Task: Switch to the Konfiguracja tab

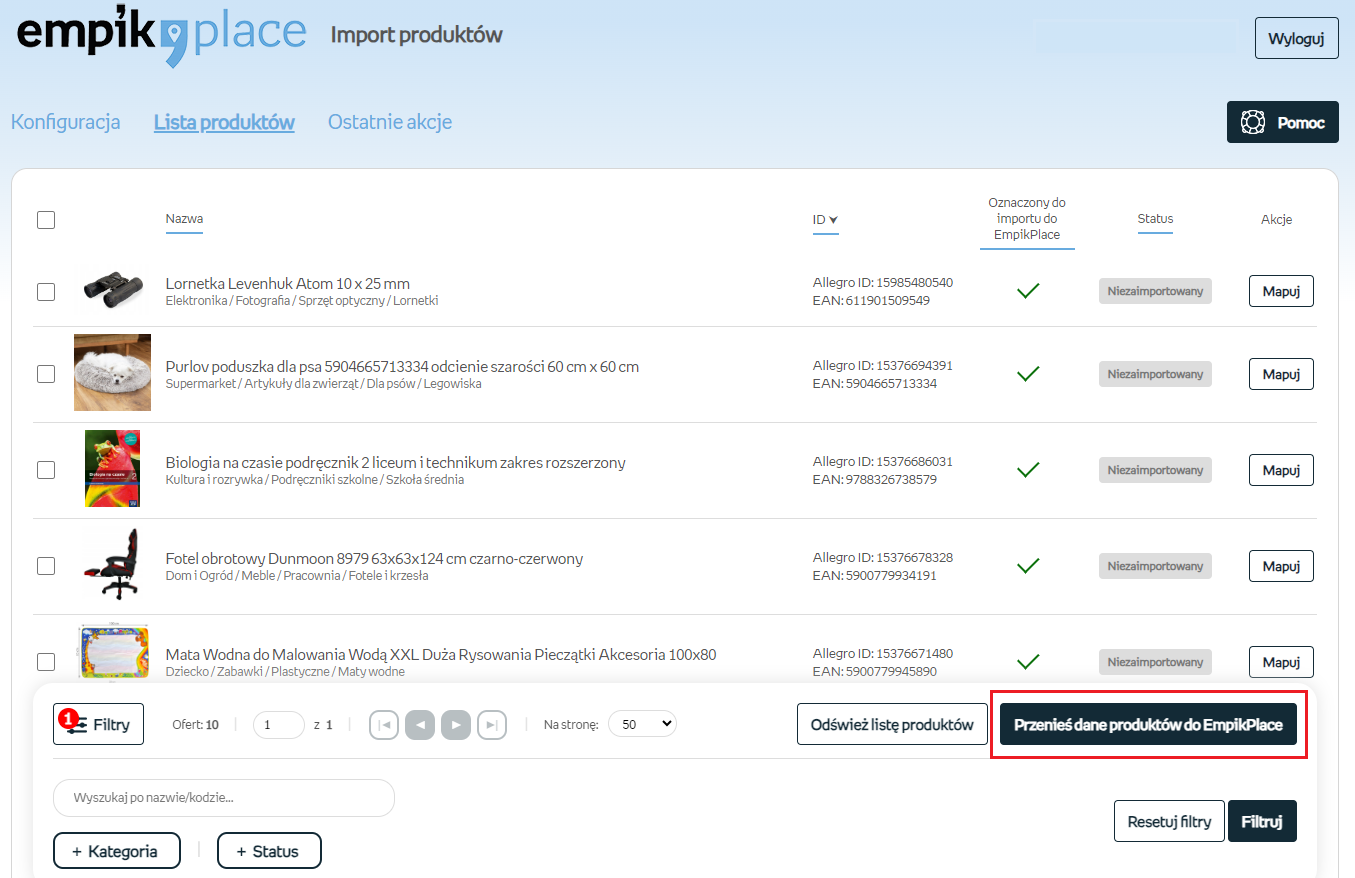Action: pos(66,122)
